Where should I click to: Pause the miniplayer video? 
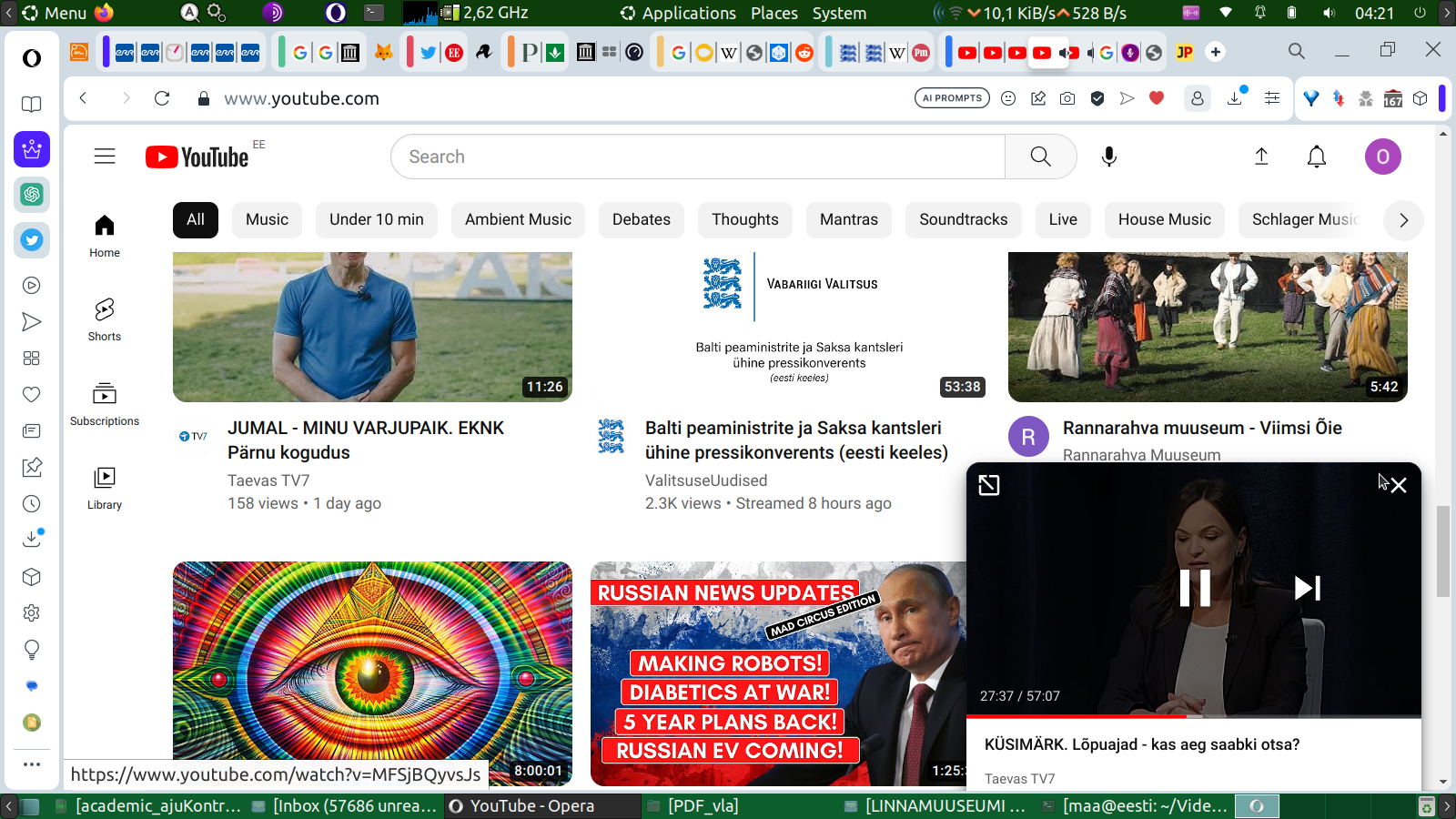pyautogui.click(x=1194, y=588)
